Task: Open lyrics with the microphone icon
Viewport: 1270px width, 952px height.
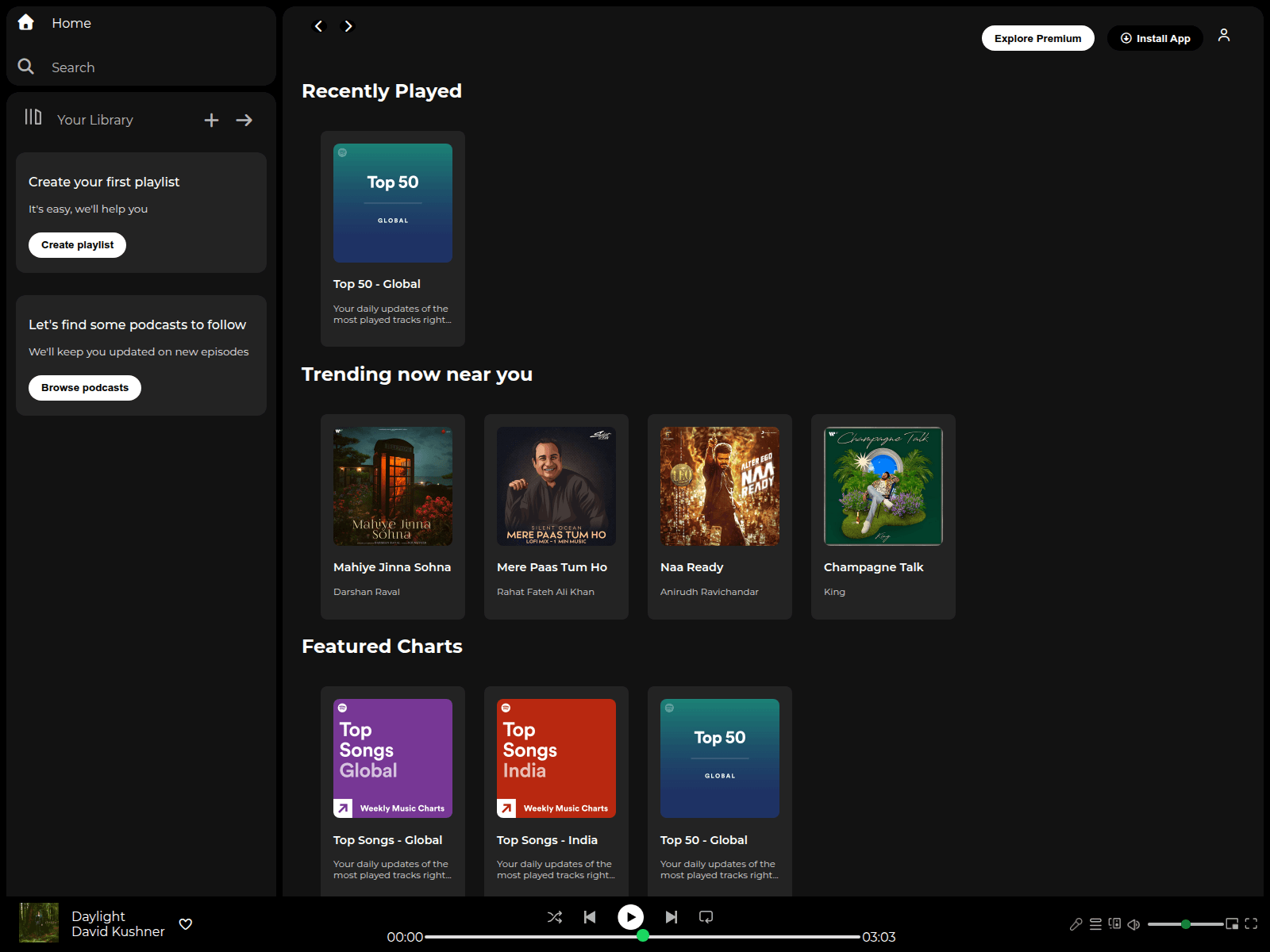Action: coord(1076,924)
